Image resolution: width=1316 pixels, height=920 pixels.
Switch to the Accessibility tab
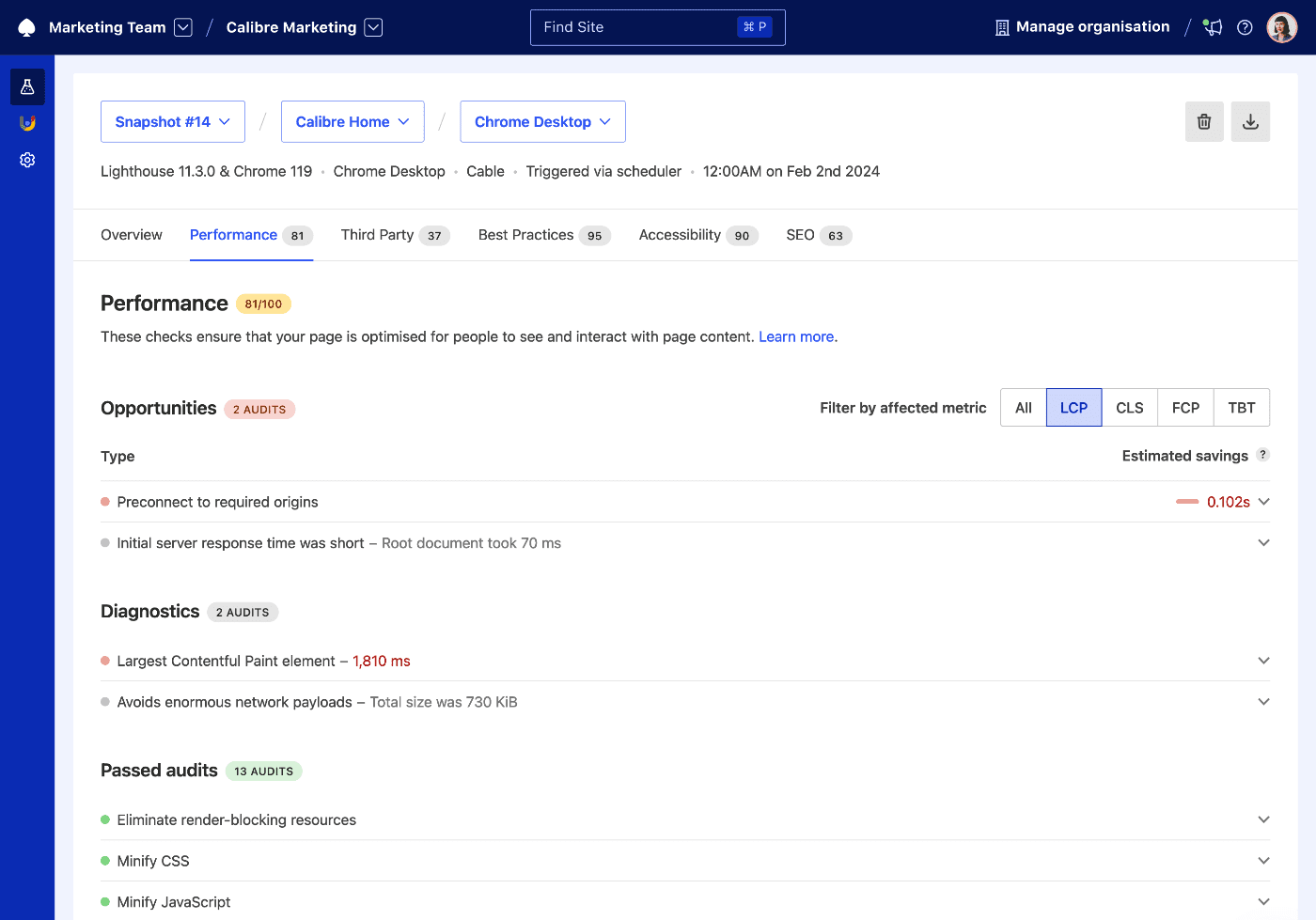(x=679, y=235)
